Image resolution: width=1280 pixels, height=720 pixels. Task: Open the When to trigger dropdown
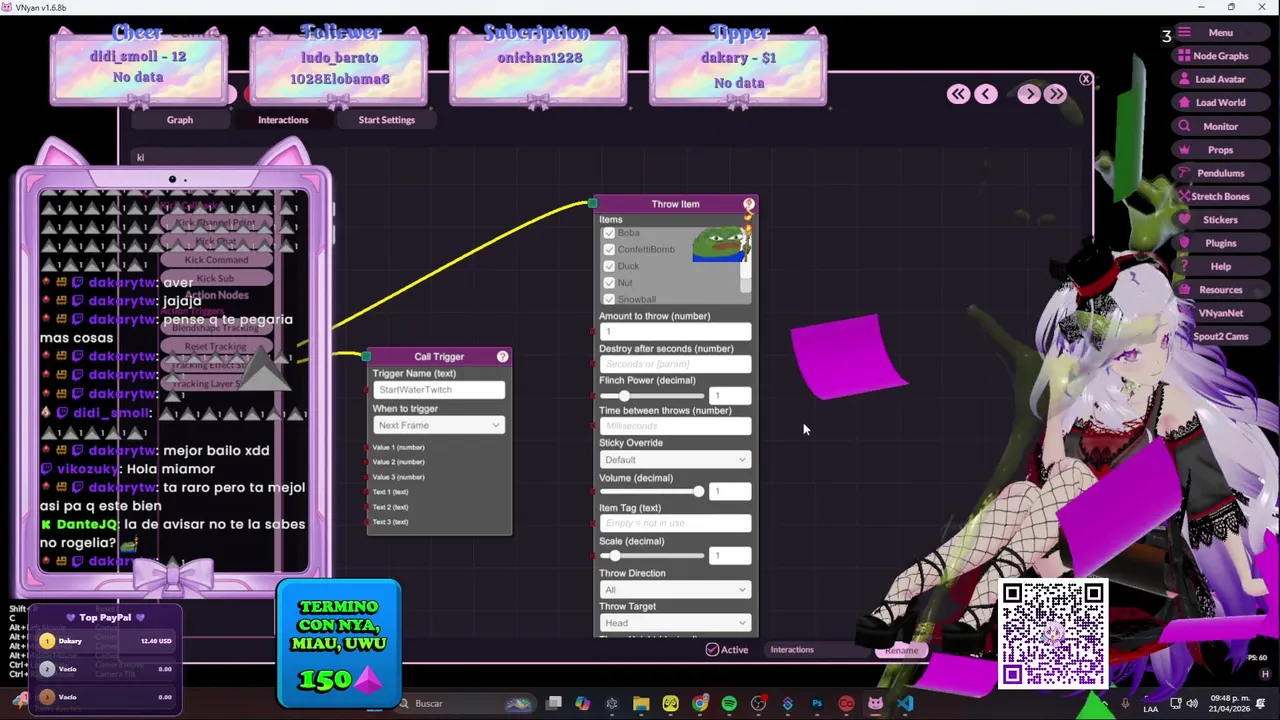[x=438, y=425]
